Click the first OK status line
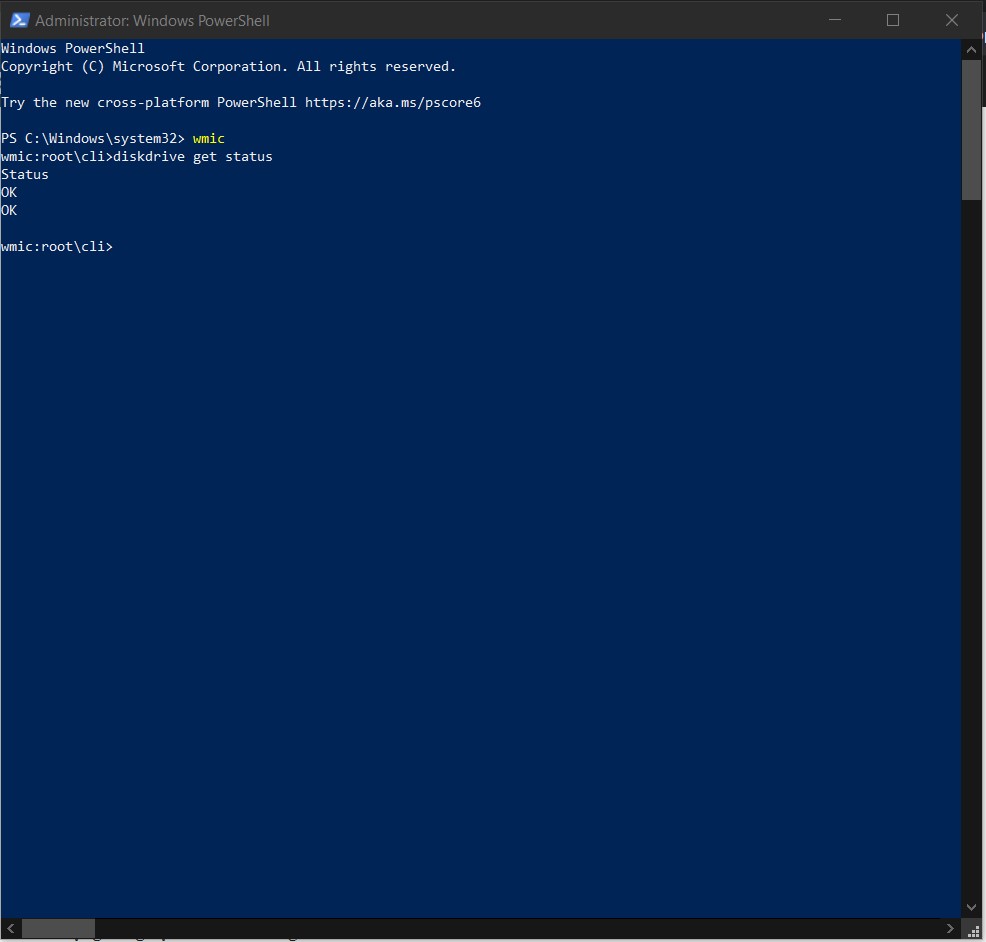 pyautogui.click(x=9, y=192)
